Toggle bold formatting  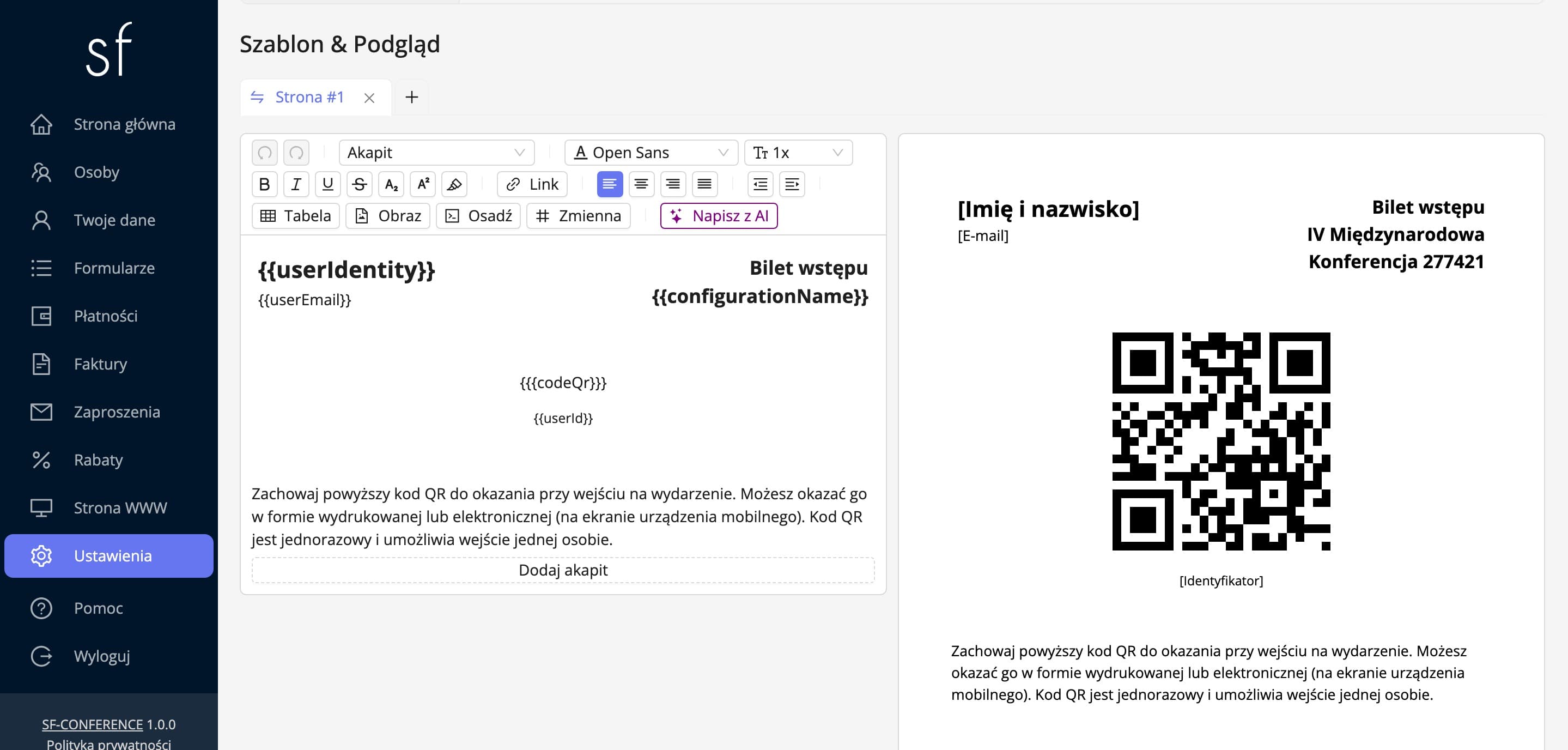pyautogui.click(x=265, y=184)
